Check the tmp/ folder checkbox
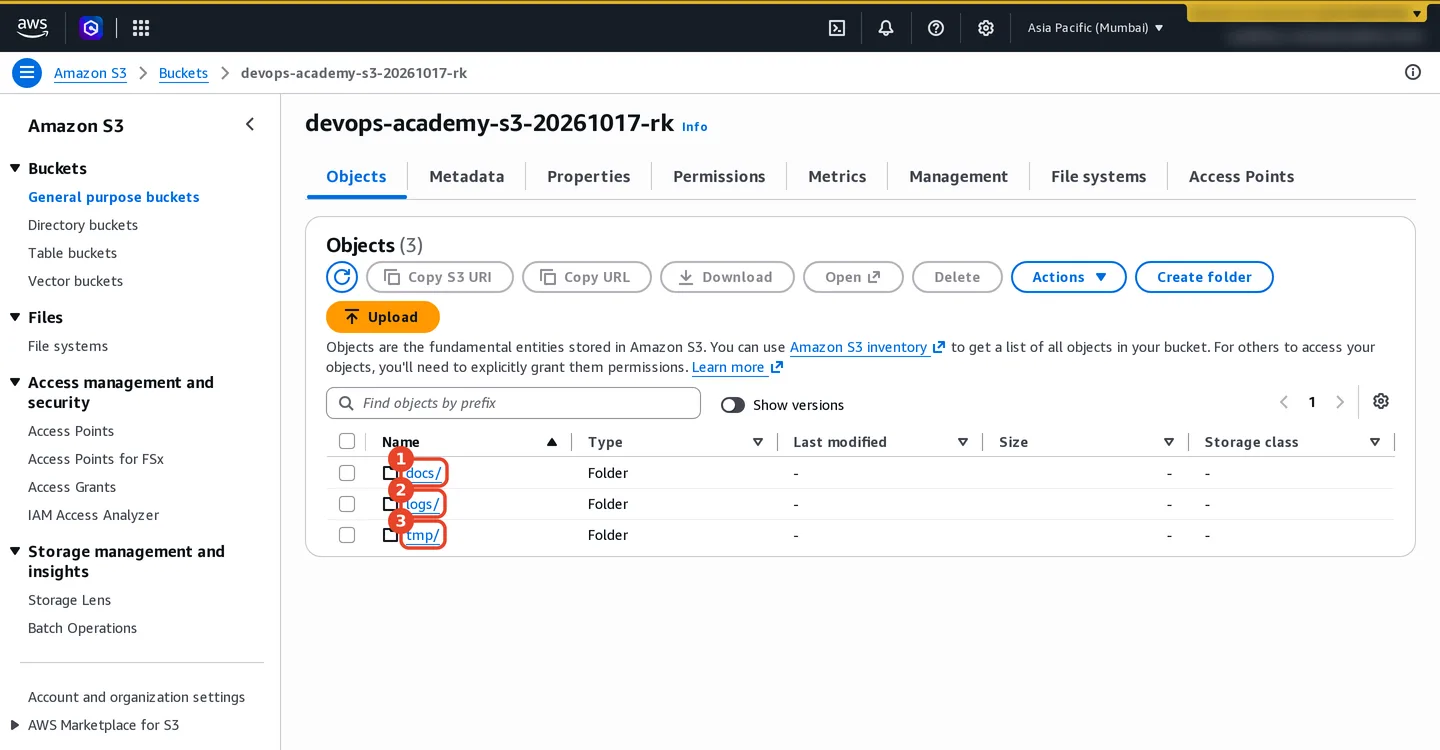Screen dimensions: 1440x750 click(347, 534)
